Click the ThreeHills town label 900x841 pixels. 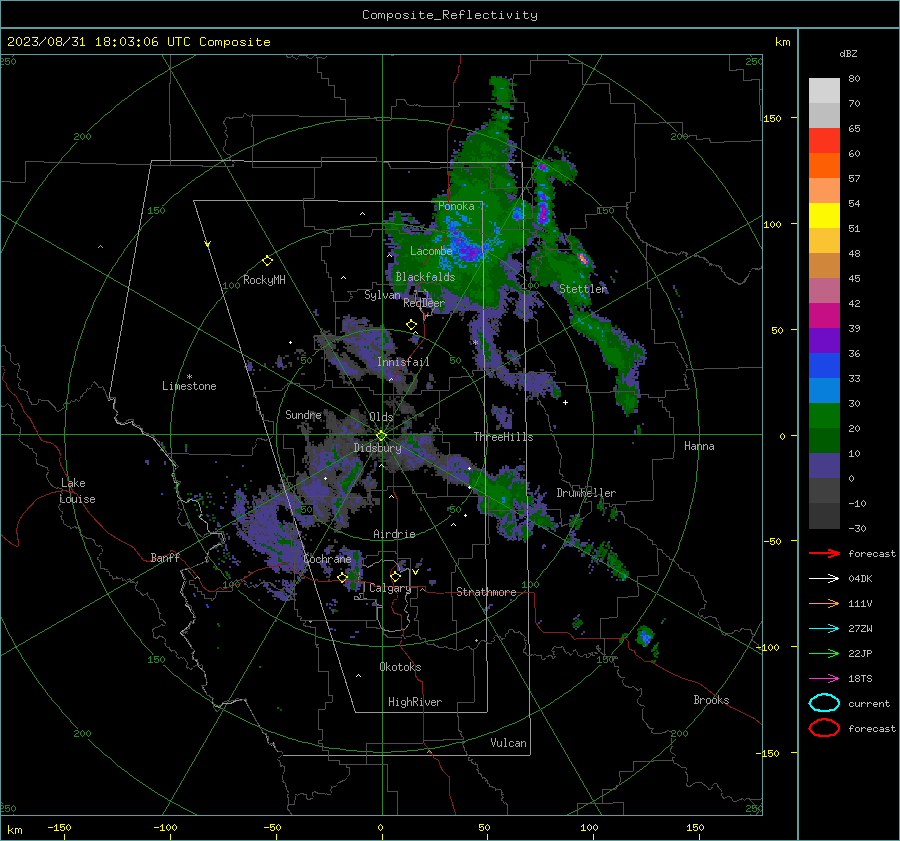point(503,437)
